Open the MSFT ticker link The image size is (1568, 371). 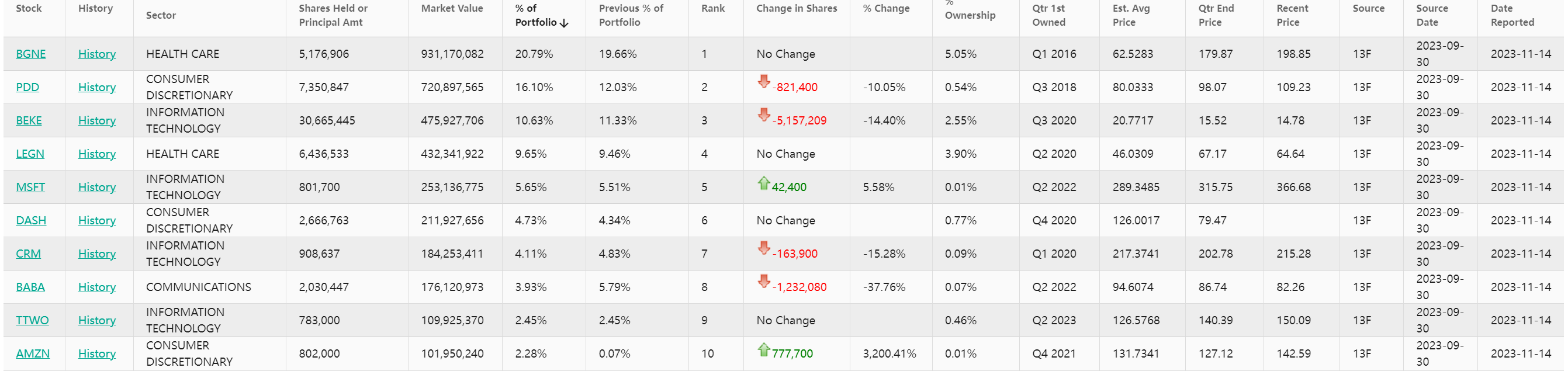[x=30, y=187]
